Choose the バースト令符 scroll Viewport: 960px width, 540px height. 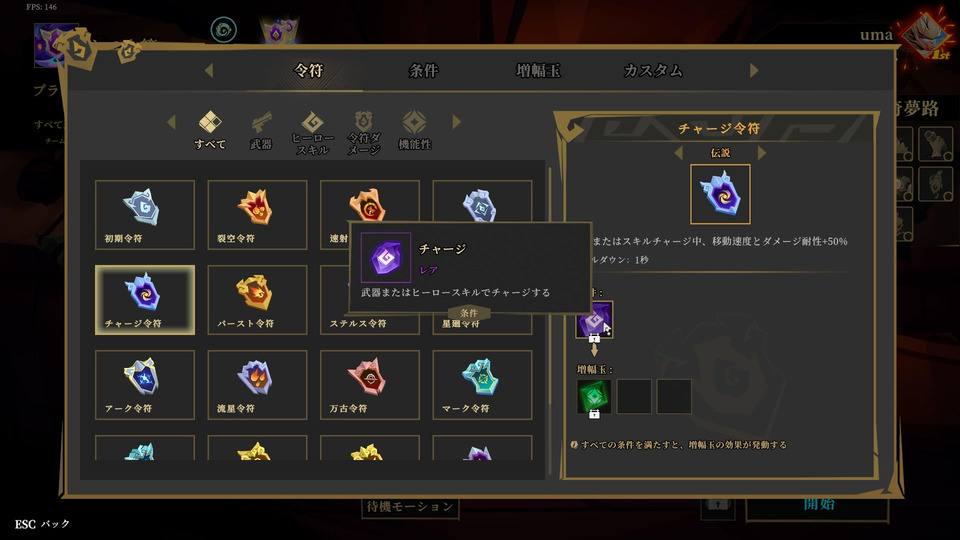(257, 299)
